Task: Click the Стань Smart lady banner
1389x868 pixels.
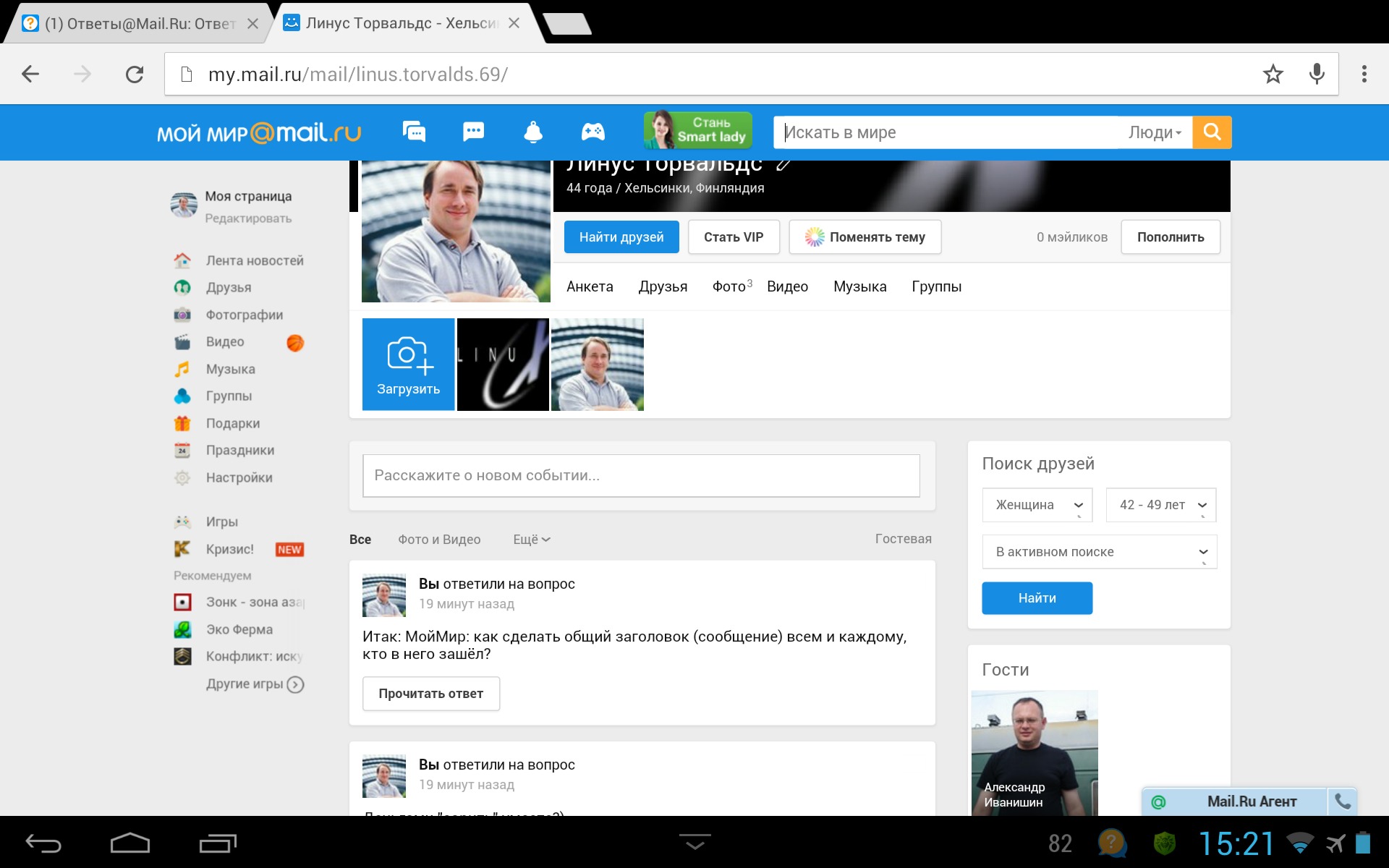Action: [698, 130]
